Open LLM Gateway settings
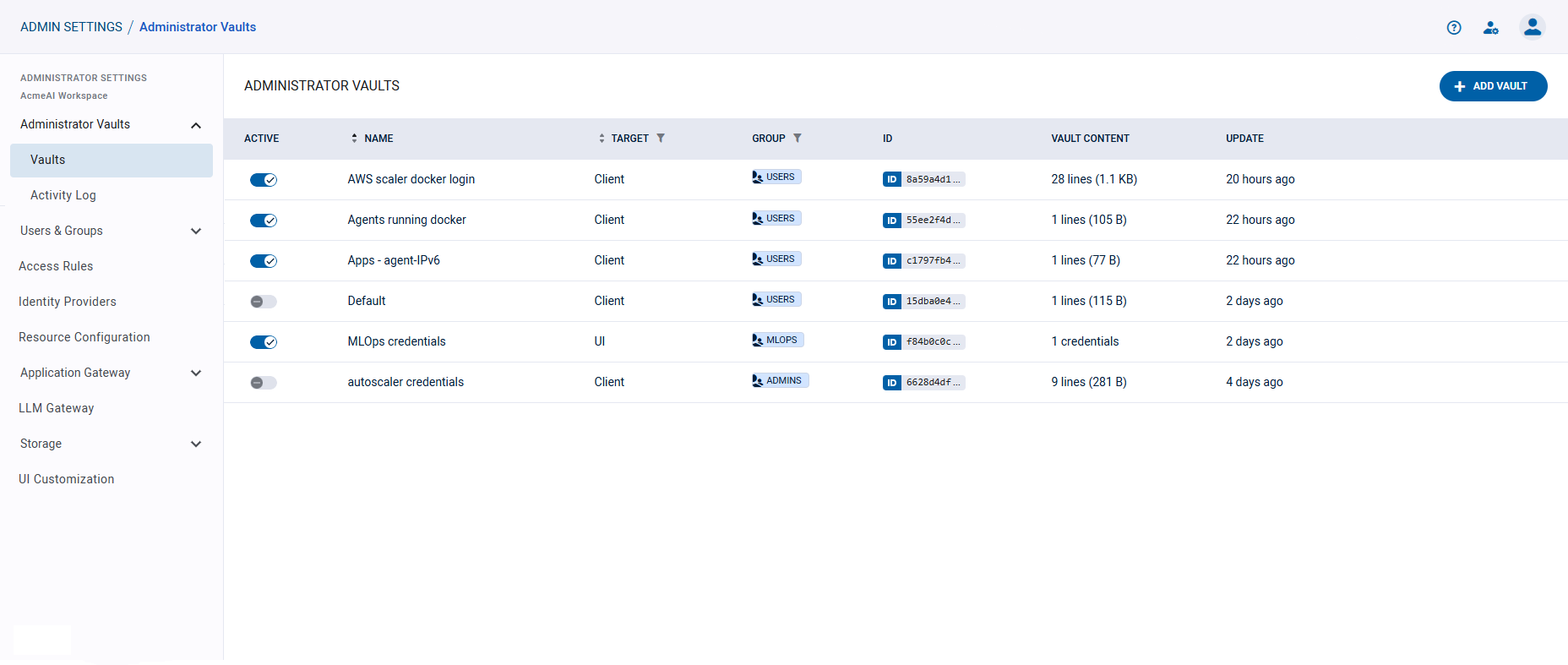This screenshot has width=1568, height=665. coord(57,408)
